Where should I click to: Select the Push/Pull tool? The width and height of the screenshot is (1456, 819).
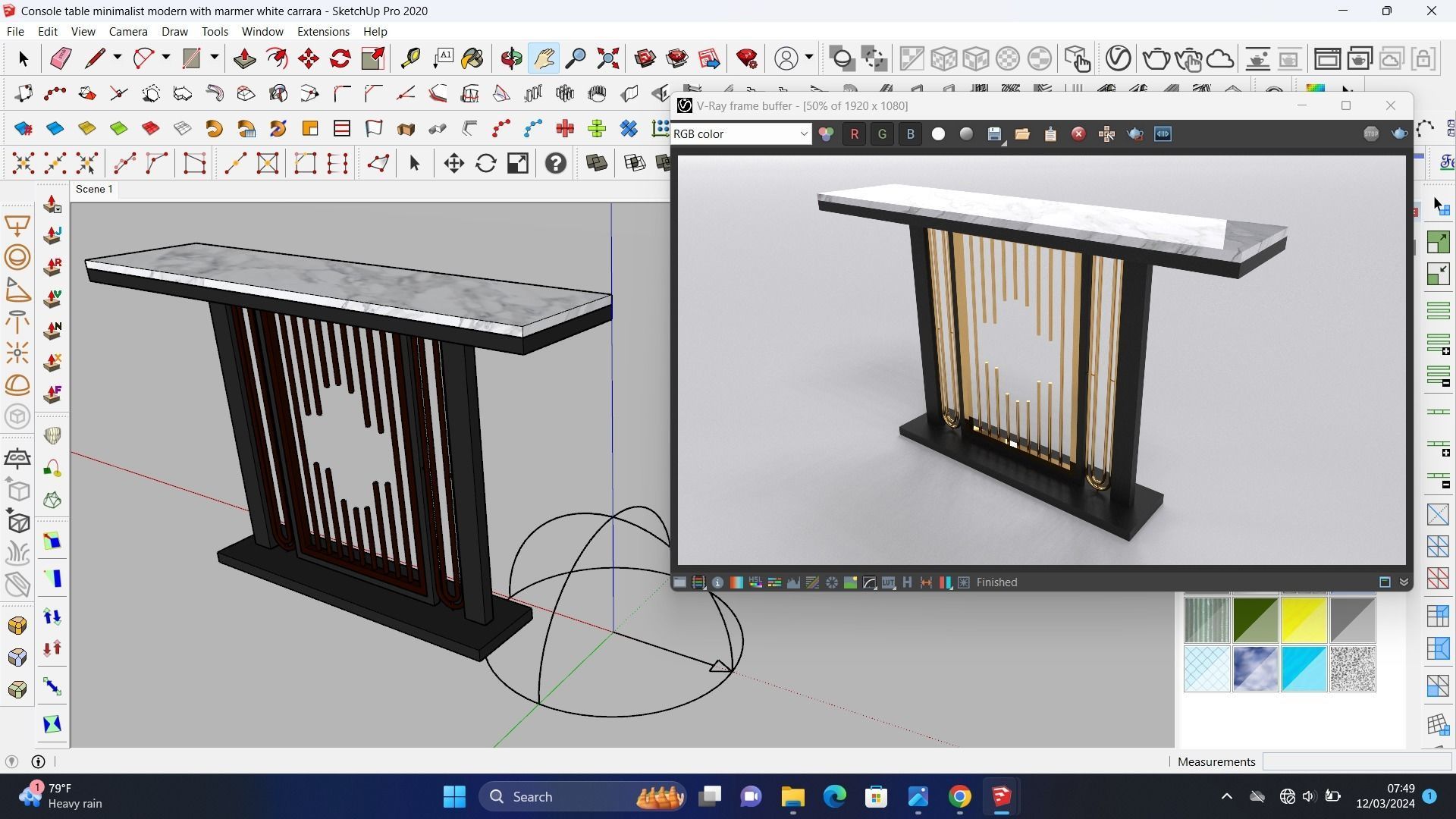click(244, 58)
